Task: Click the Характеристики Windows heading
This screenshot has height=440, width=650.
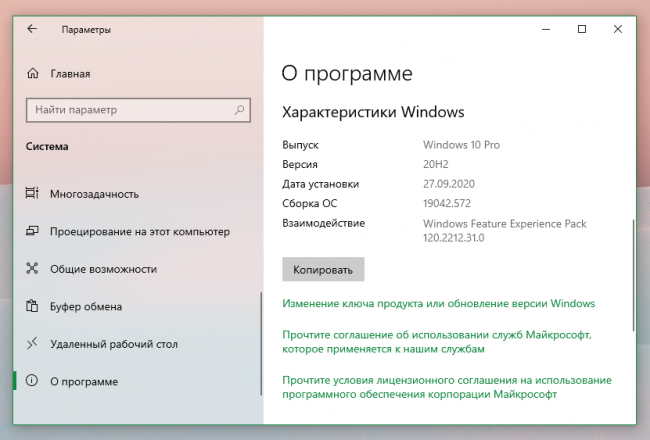Action: tap(373, 112)
